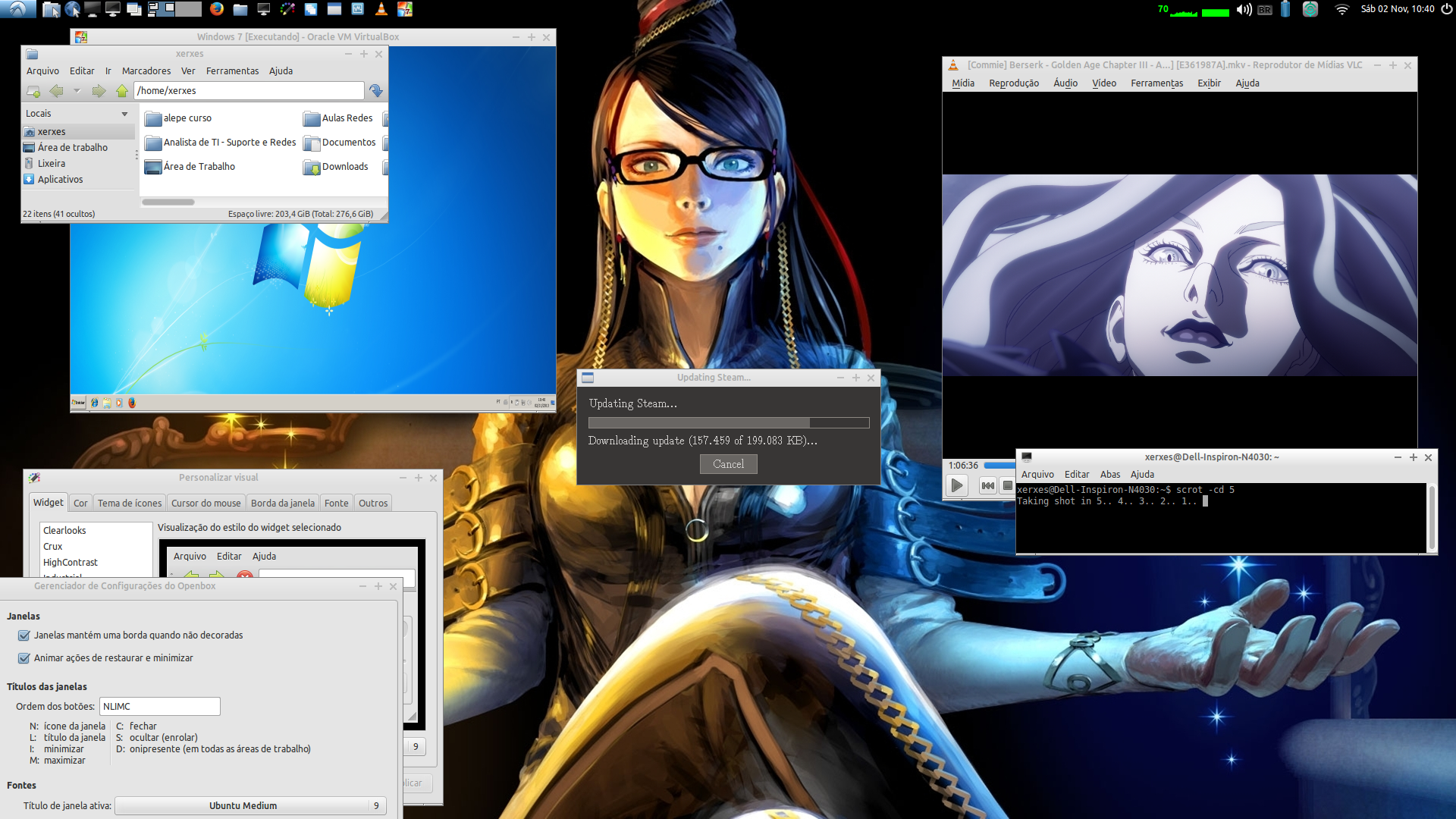Open the Ubuntu Medium font selector
Screen dimensions: 1456x819
pos(250,805)
